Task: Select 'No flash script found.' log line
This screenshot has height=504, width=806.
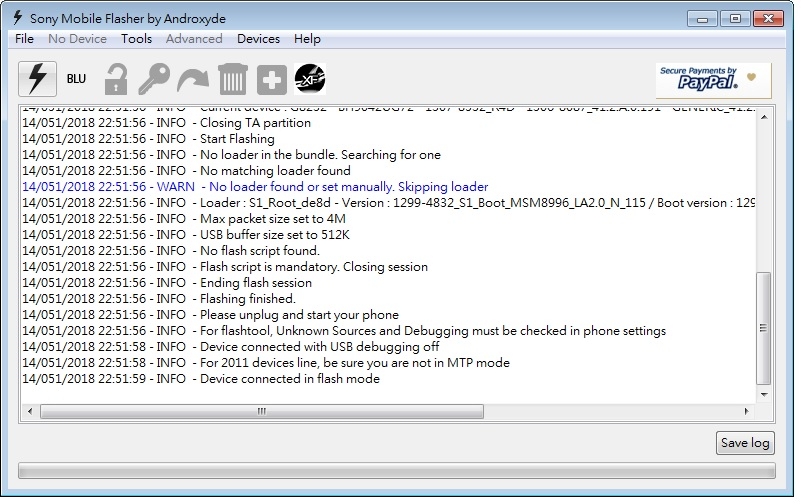Action: click(171, 251)
